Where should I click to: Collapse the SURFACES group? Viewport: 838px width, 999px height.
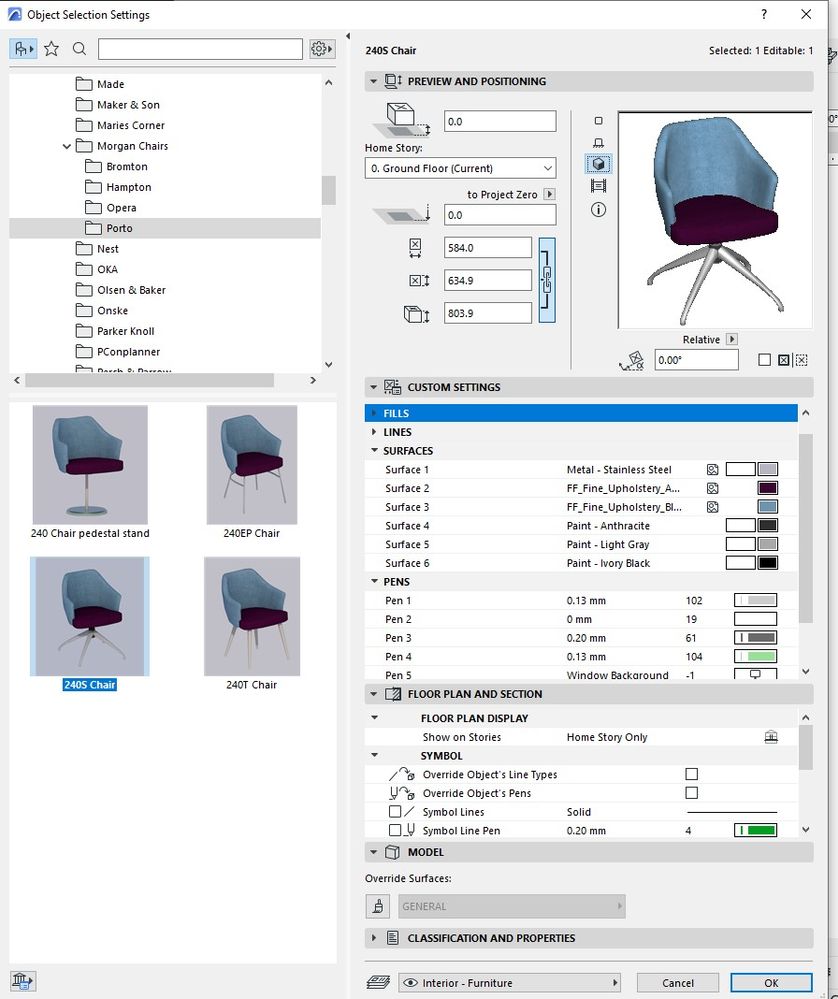pyautogui.click(x=374, y=450)
